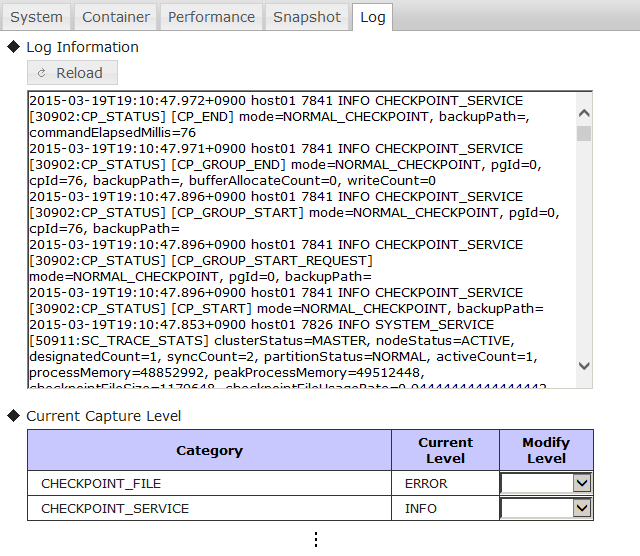Viewport: 640px width, 556px height.
Task: Switch to the System tab
Action: click(36, 17)
